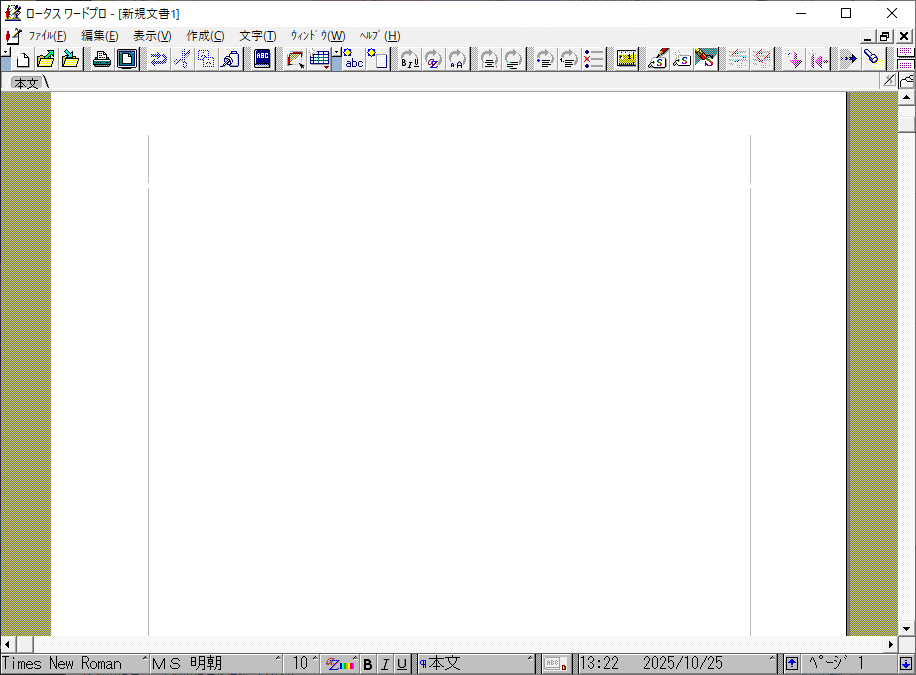Click the bulleted list icon
The width and height of the screenshot is (916, 675).
click(594, 59)
